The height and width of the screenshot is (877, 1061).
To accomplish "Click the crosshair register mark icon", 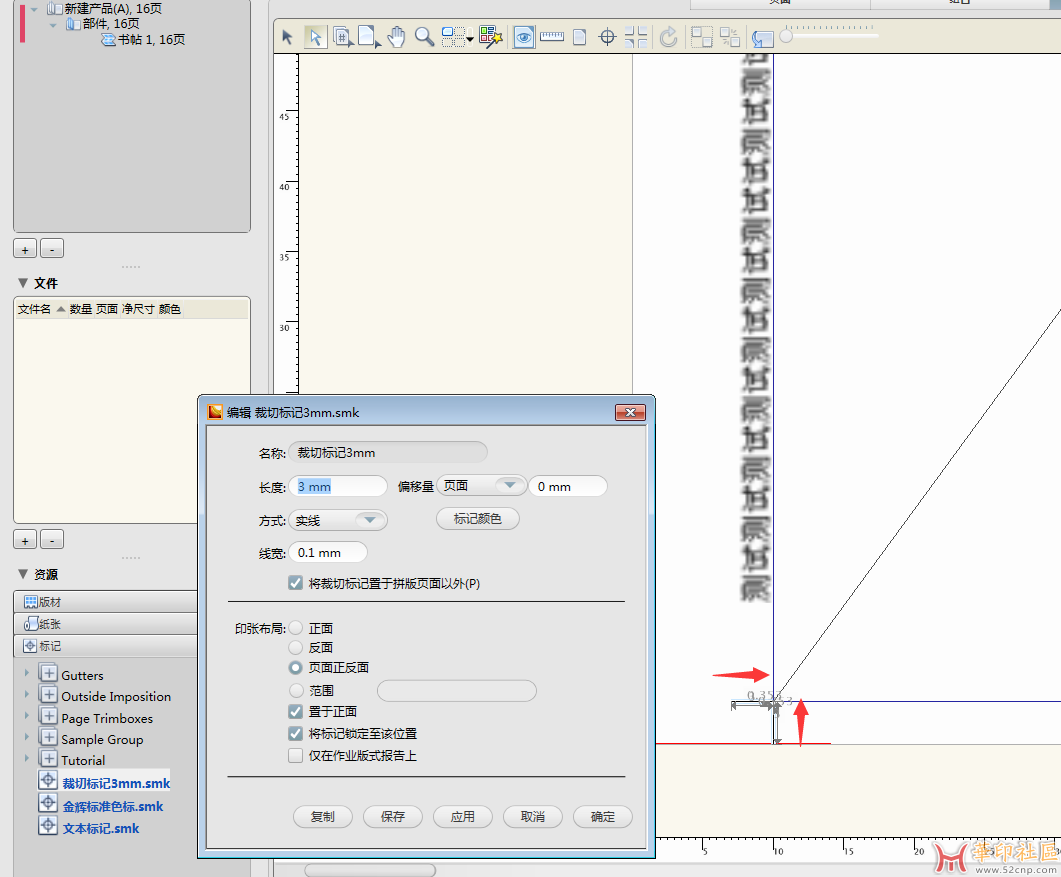I will pos(608,37).
